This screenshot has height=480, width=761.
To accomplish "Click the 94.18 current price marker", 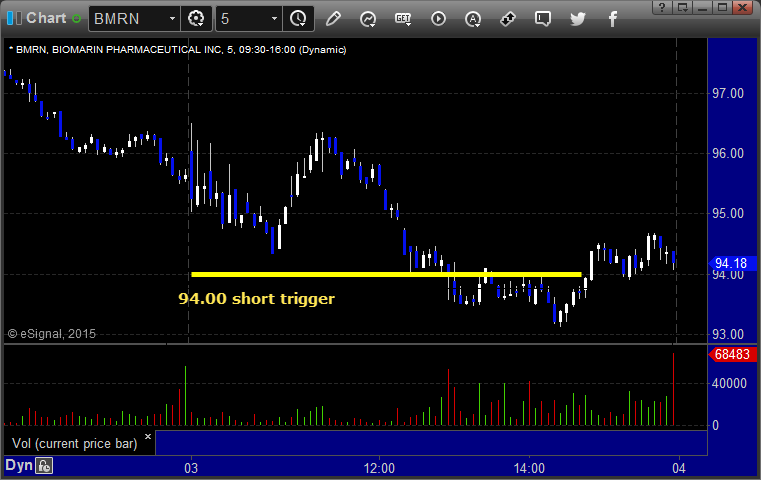I will click(x=730, y=264).
